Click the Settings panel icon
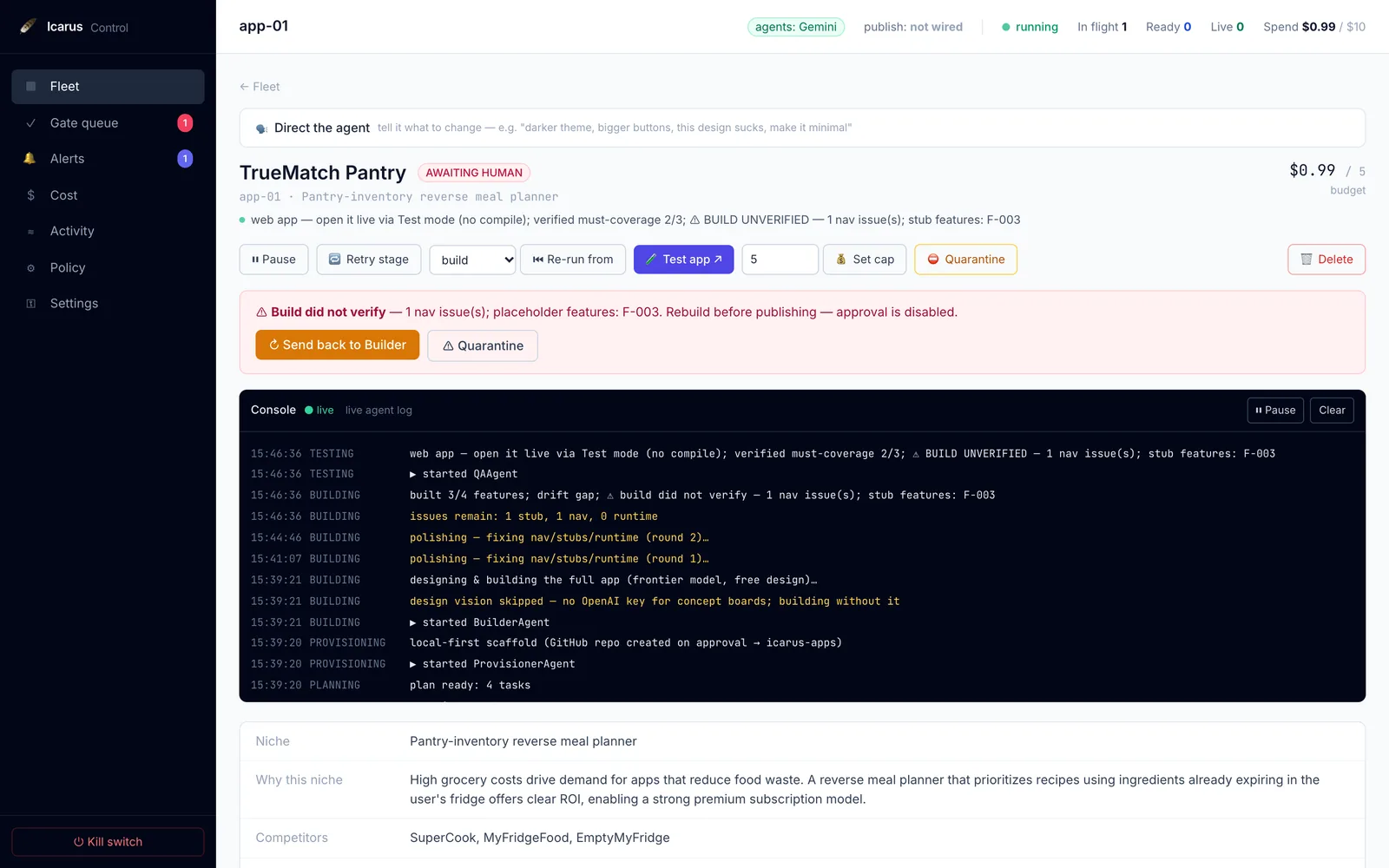1389x868 pixels. 31,304
